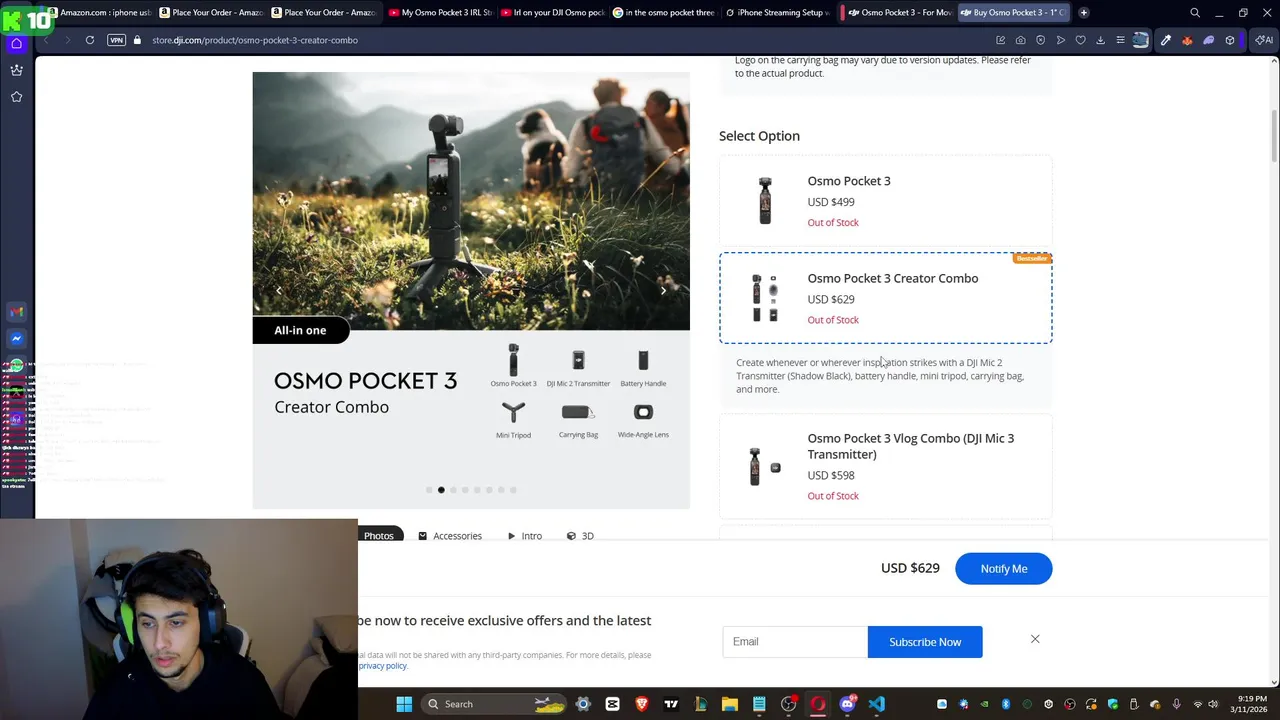Click the snapshot camera icon in toolbar
This screenshot has height=720, width=1280.
tap(1020, 40)
